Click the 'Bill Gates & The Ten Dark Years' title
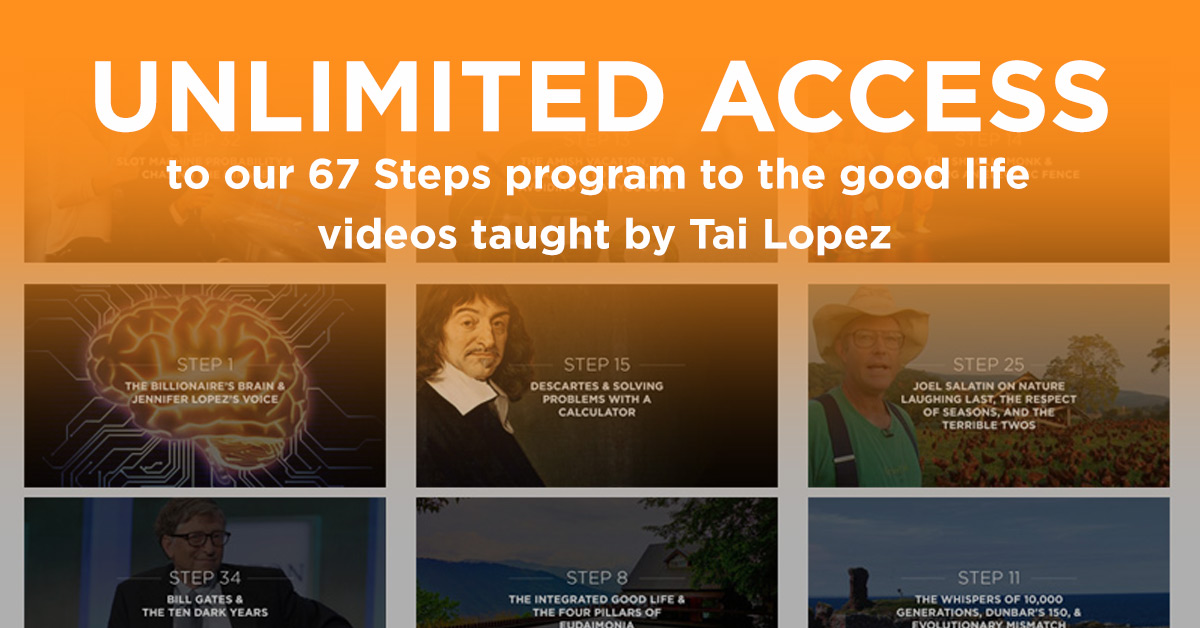1200x628 pixels. point(205,606)
